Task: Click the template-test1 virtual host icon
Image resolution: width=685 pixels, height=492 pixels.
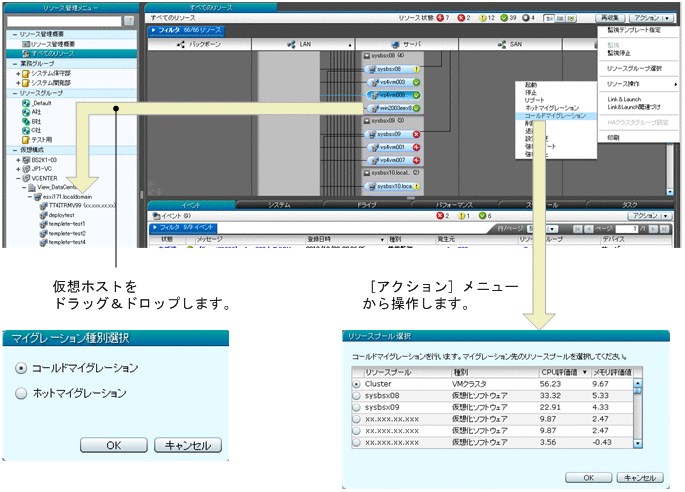Action: (43, 224)
